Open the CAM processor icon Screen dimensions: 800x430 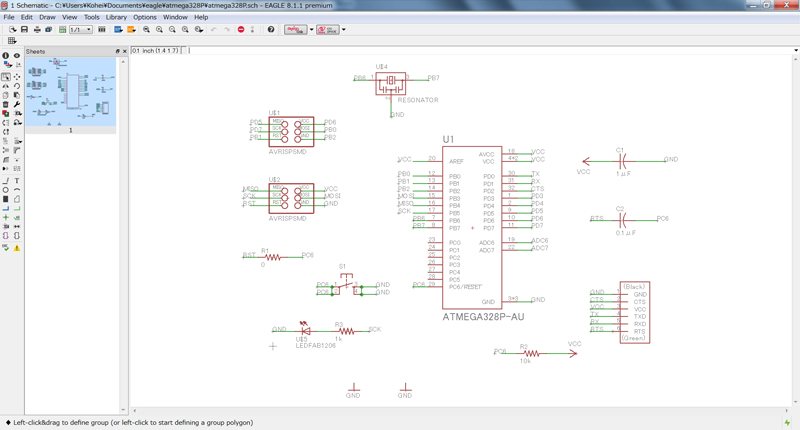[x=48, y=30]
